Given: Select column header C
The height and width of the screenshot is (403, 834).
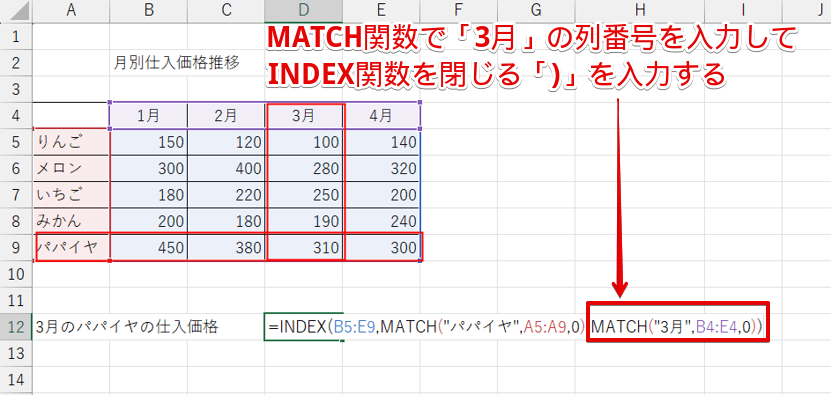Looking at the screenshot, I should point(226,11).
